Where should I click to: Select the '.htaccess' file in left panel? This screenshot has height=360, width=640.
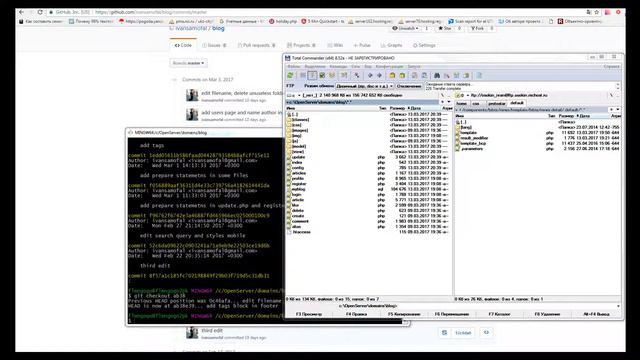coord(302,232)
